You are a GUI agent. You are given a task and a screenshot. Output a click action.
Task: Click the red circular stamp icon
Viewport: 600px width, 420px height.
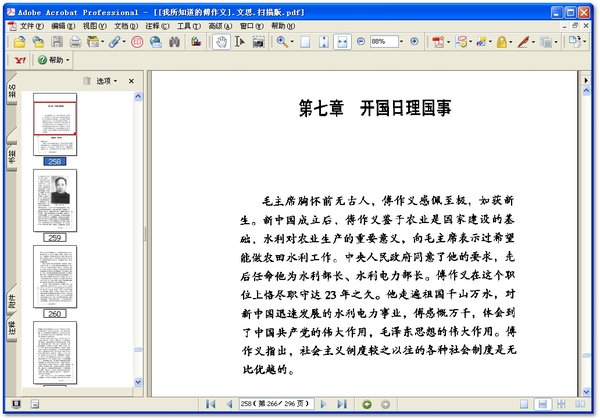coord(137,42)
